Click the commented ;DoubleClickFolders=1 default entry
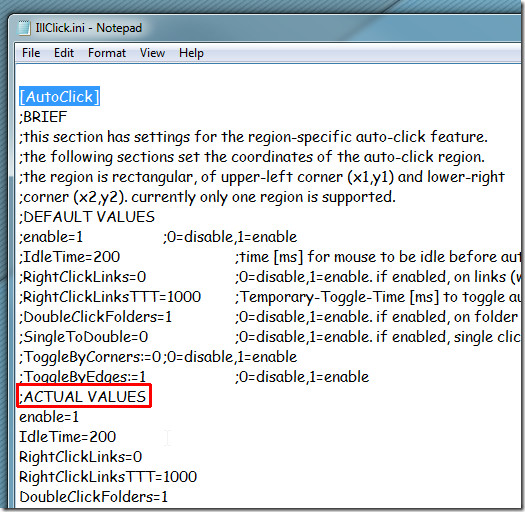This screenshot has height=512, width=525. coord(95,317)
